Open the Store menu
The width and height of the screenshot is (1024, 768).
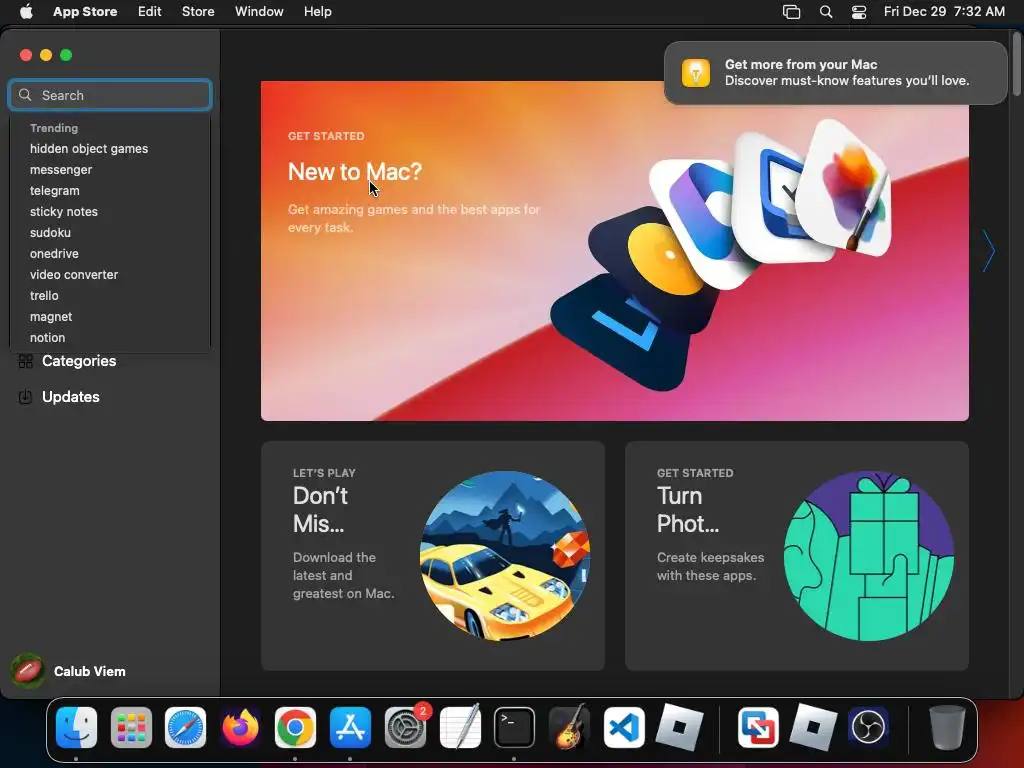pos(198,12)
